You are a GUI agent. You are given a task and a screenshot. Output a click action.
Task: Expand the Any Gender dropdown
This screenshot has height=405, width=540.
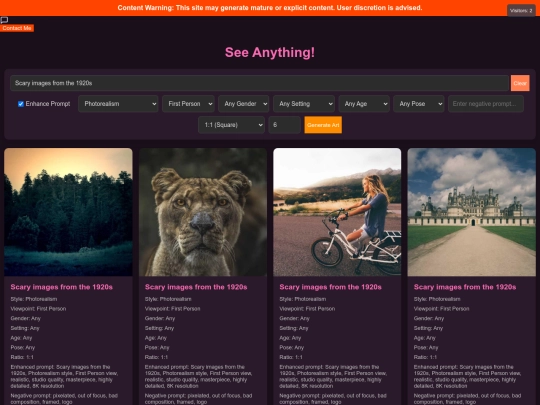tap(243, 104)
